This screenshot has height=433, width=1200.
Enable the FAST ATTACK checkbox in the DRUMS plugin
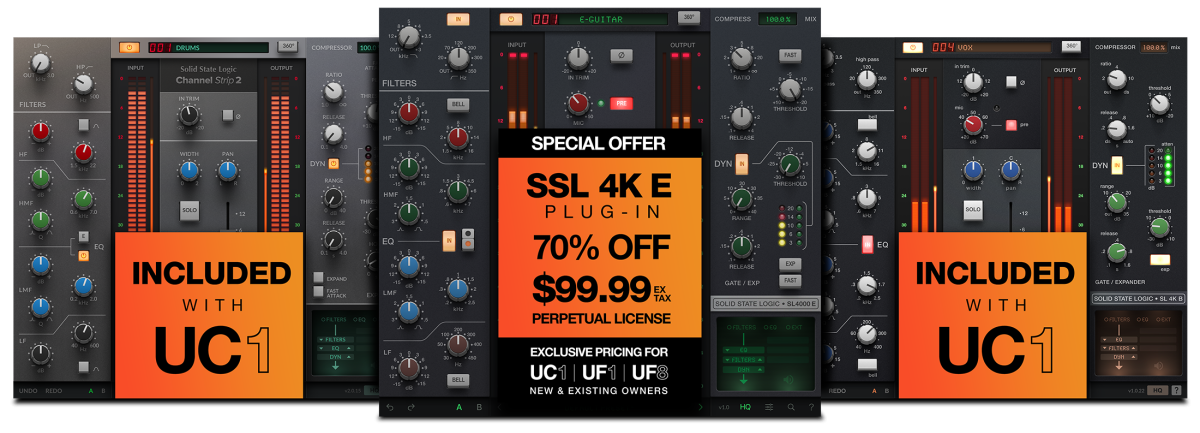click(319, 291)
